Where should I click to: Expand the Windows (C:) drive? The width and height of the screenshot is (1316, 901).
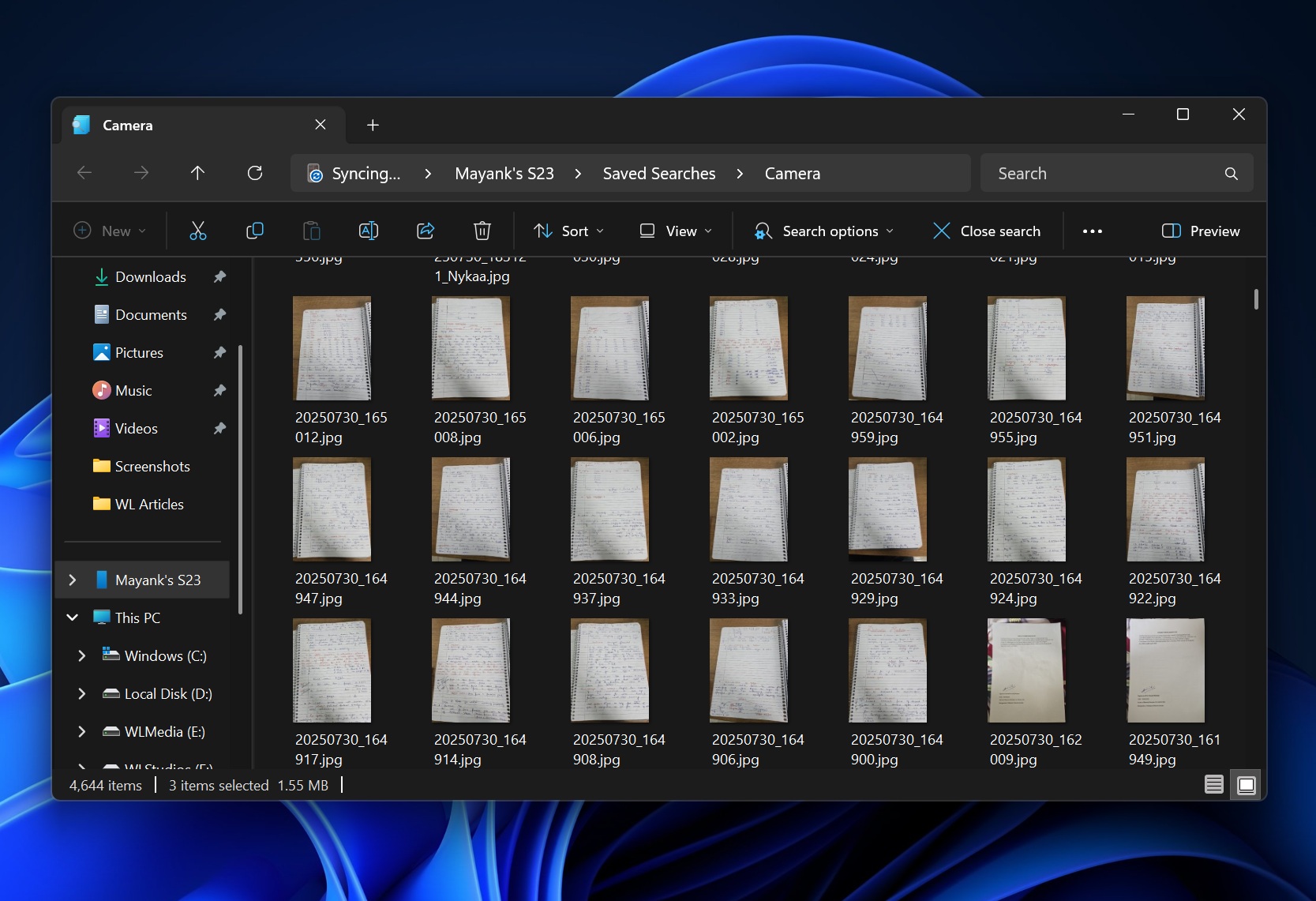click(81, 655)
